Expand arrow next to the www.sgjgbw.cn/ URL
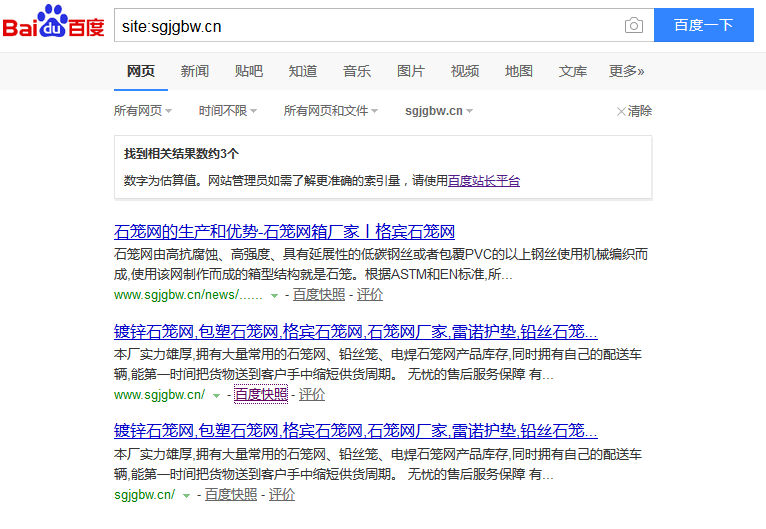Viewport: 766px width, 529px height. (x=216, y=396)
